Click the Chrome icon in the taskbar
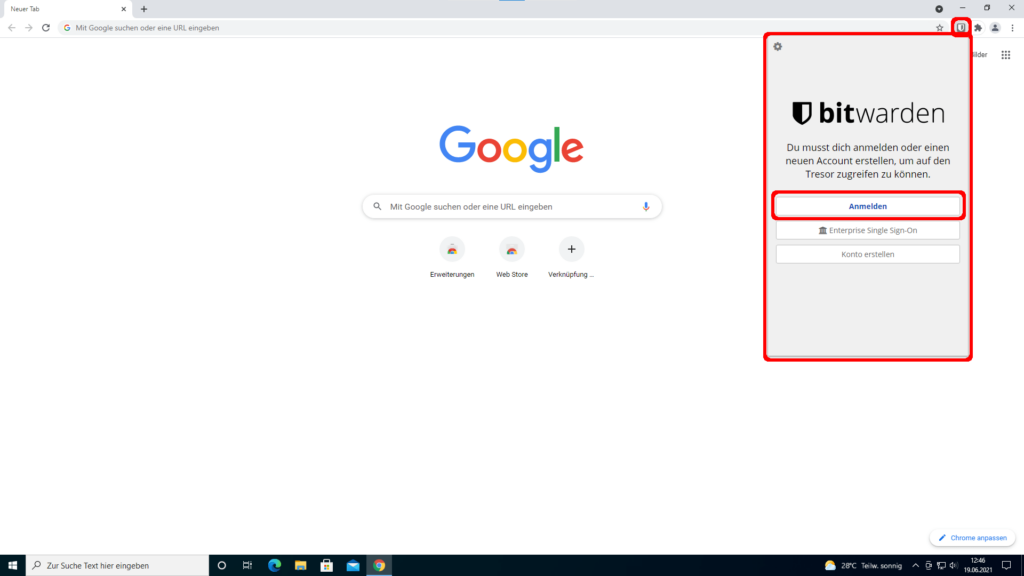The image size is (1024, 576). (379, 566)
